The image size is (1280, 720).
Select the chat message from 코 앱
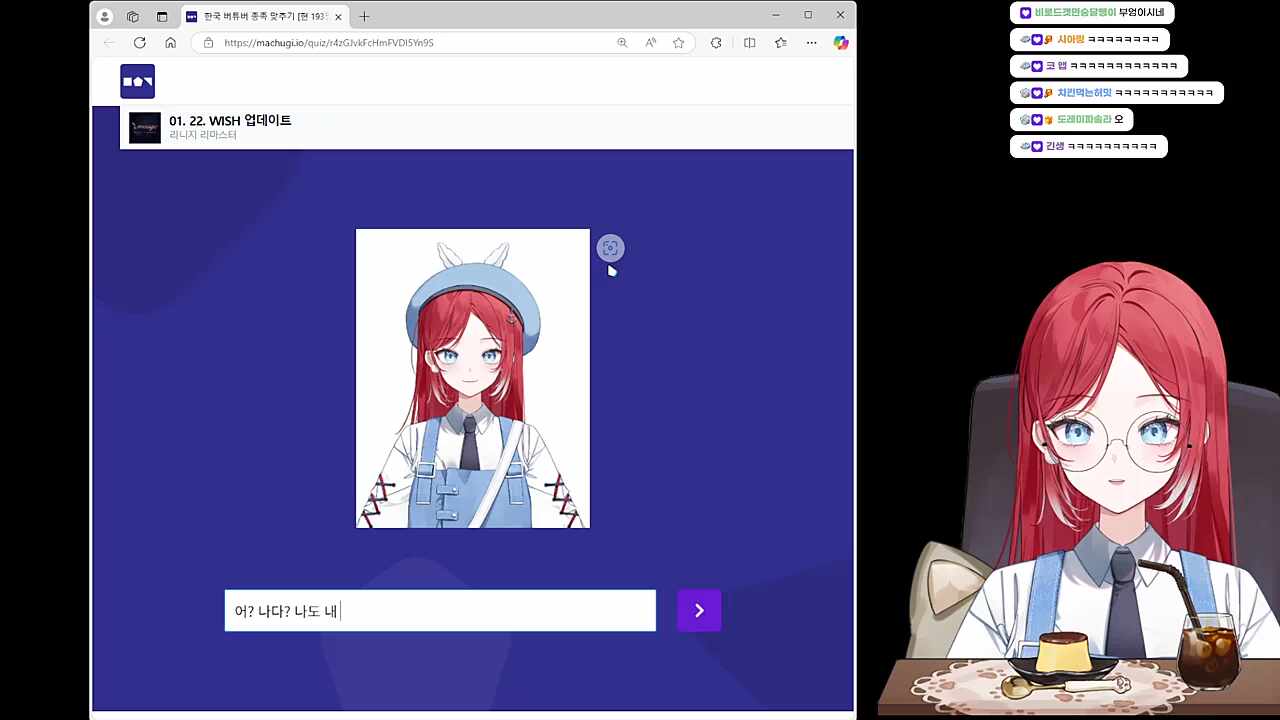point(1098,66)
